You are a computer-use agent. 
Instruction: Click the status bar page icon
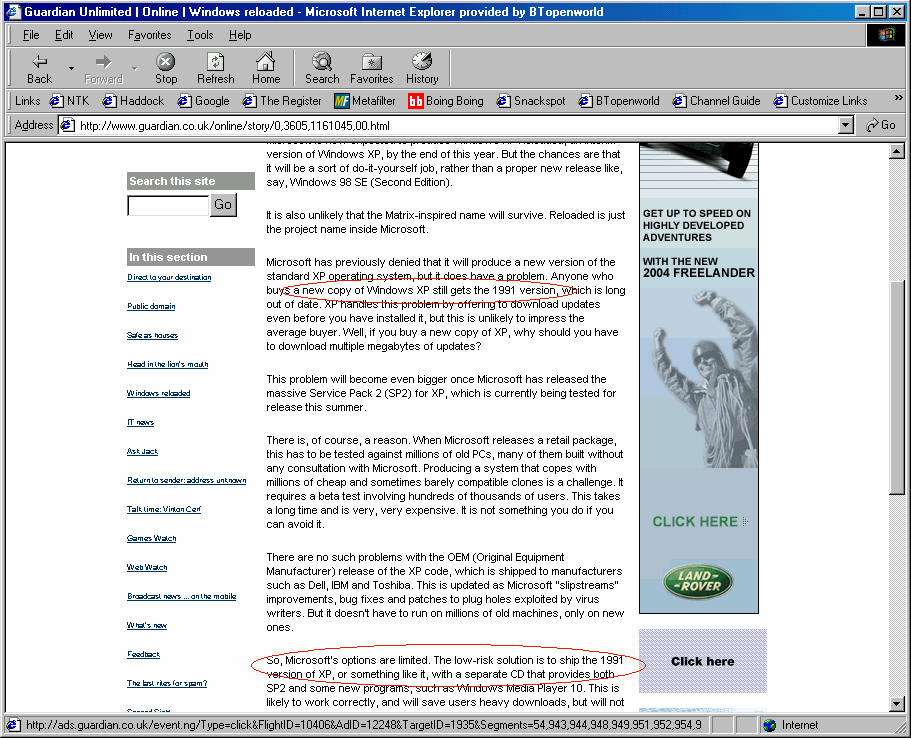coord(13,725)
